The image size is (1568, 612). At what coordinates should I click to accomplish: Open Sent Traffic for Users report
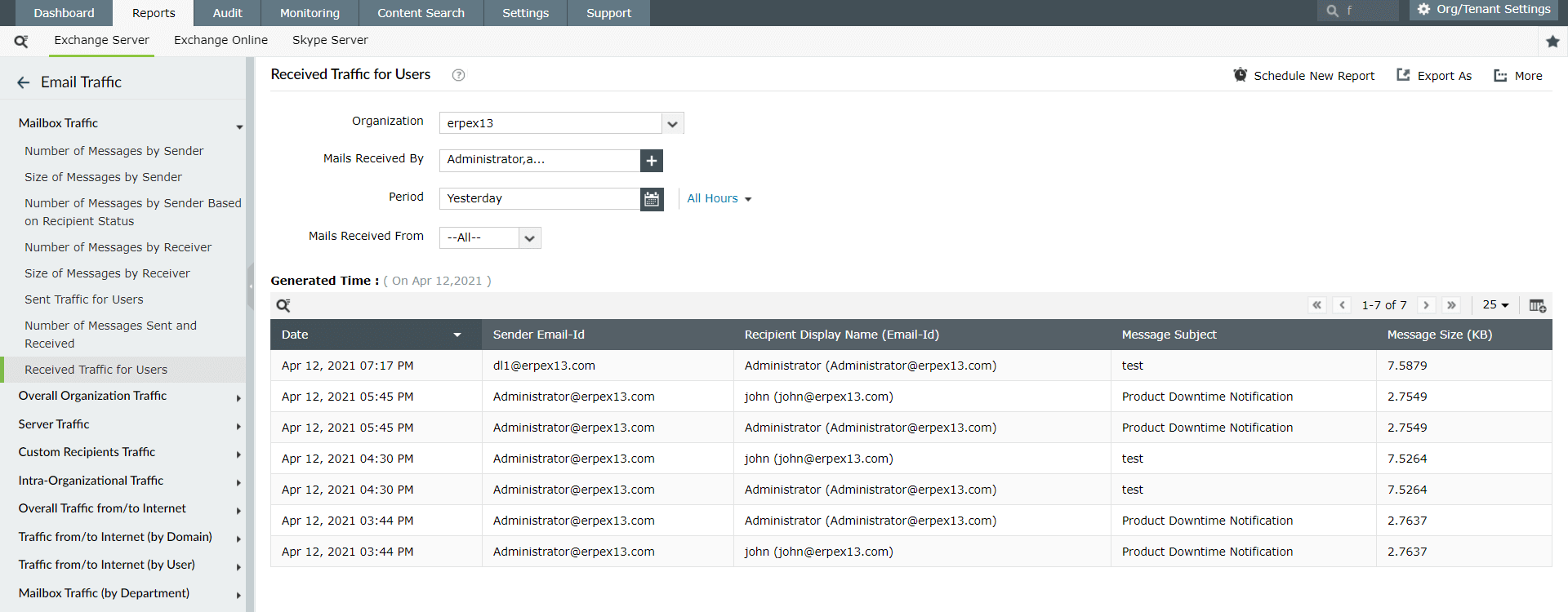pyautogui.click(x=84, y=299)
